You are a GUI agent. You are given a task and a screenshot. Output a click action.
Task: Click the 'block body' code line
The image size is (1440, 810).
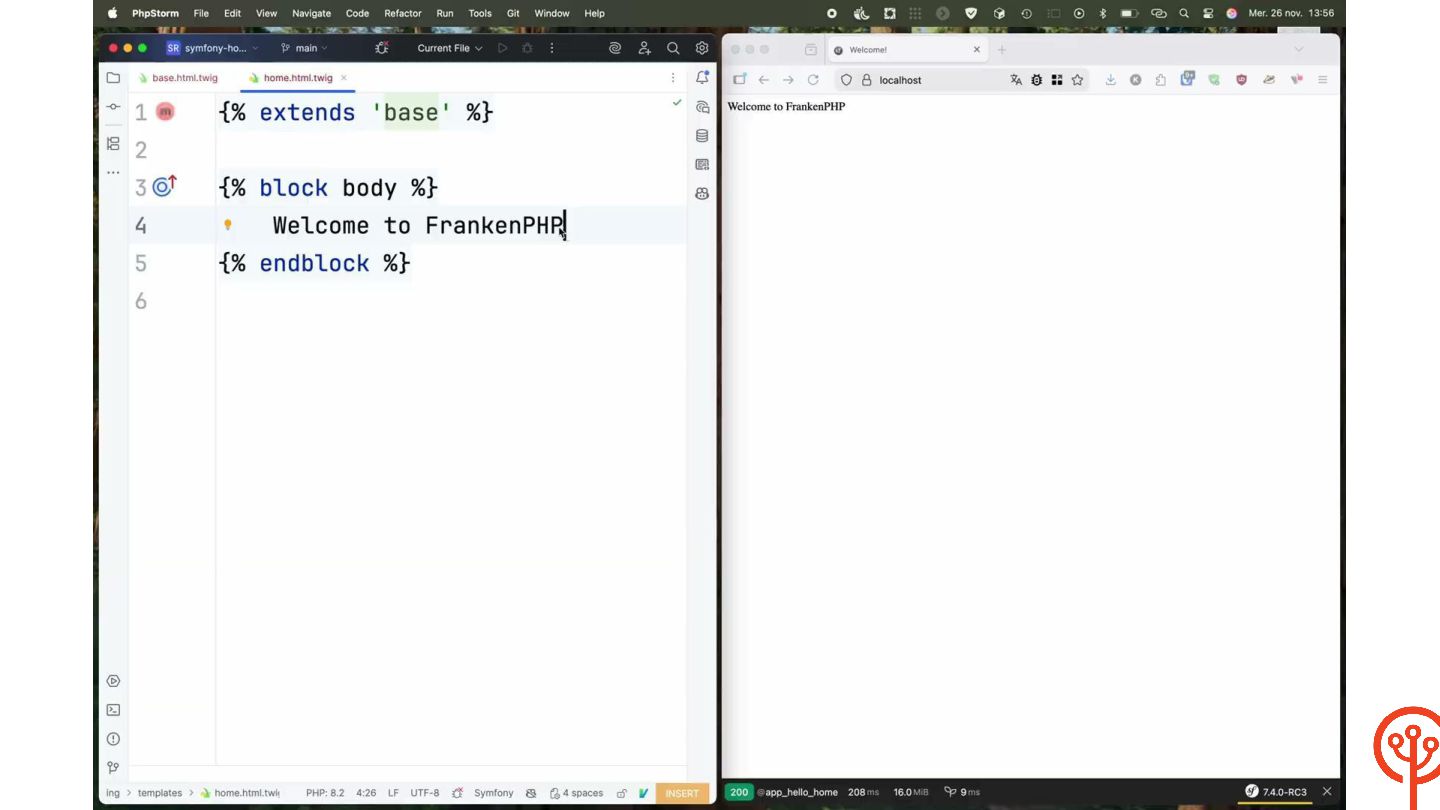pos(328,187)
